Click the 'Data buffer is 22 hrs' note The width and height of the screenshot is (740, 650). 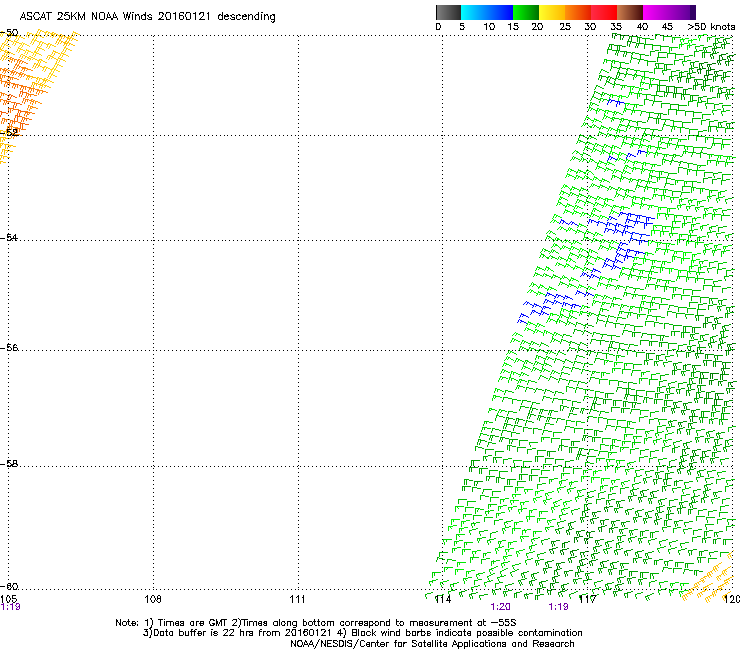pyautogui.click(x=362, y=633)
